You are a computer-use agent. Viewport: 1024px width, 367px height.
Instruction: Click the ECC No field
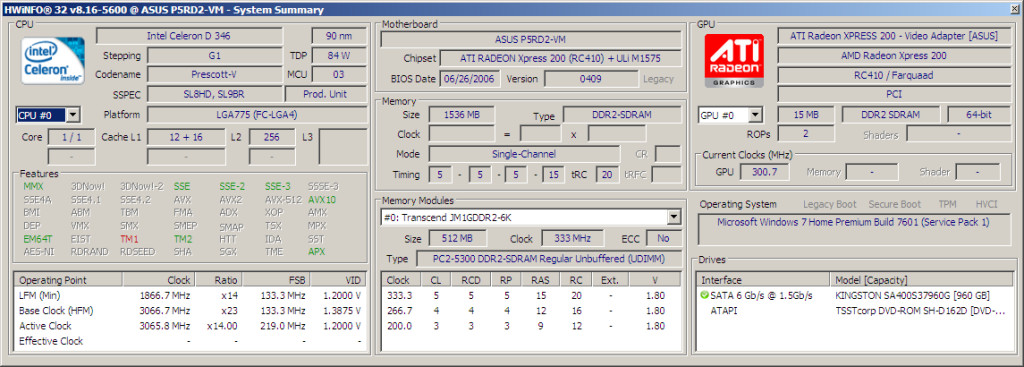(x=664, y=238)
